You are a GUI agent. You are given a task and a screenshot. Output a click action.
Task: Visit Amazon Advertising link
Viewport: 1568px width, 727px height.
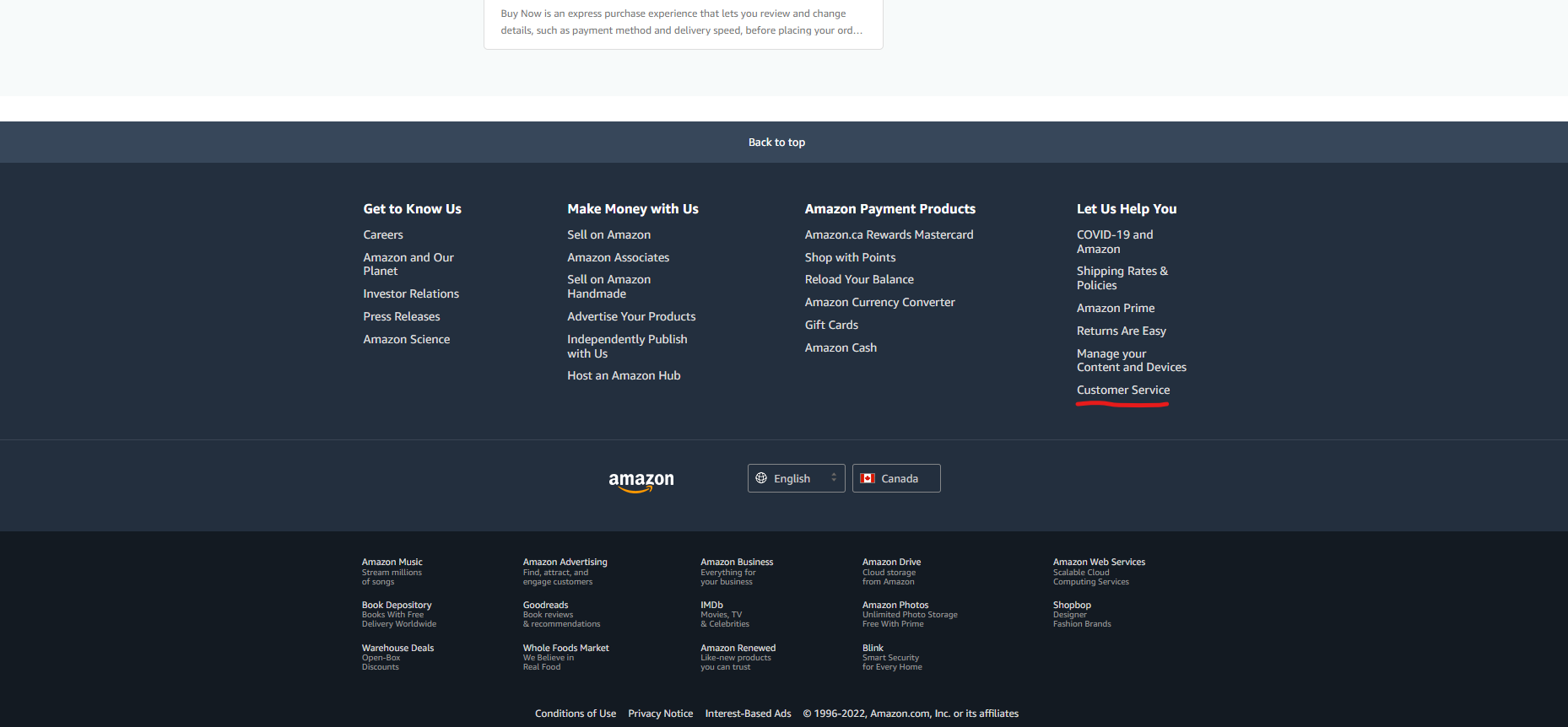coord(565,572)
